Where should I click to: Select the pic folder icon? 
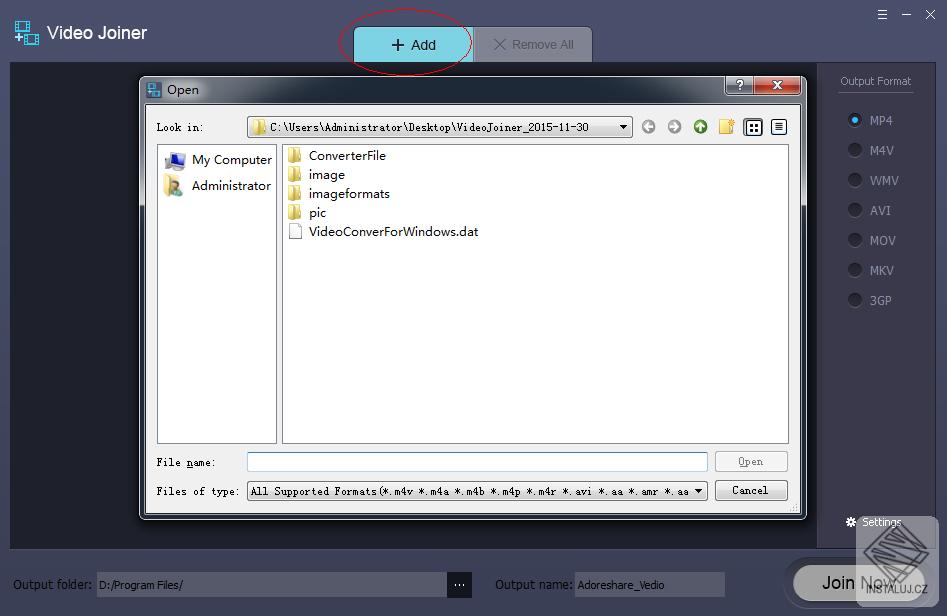[295, 213]
